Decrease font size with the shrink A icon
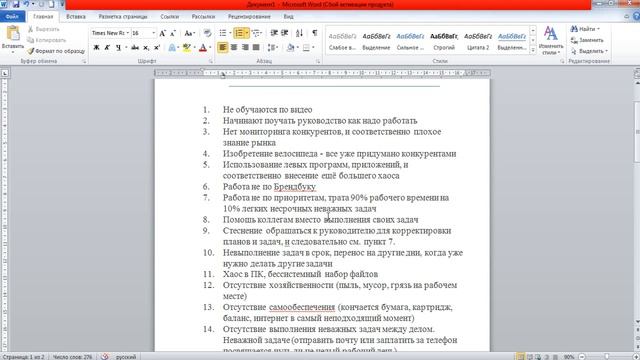 tap(173, 33)
